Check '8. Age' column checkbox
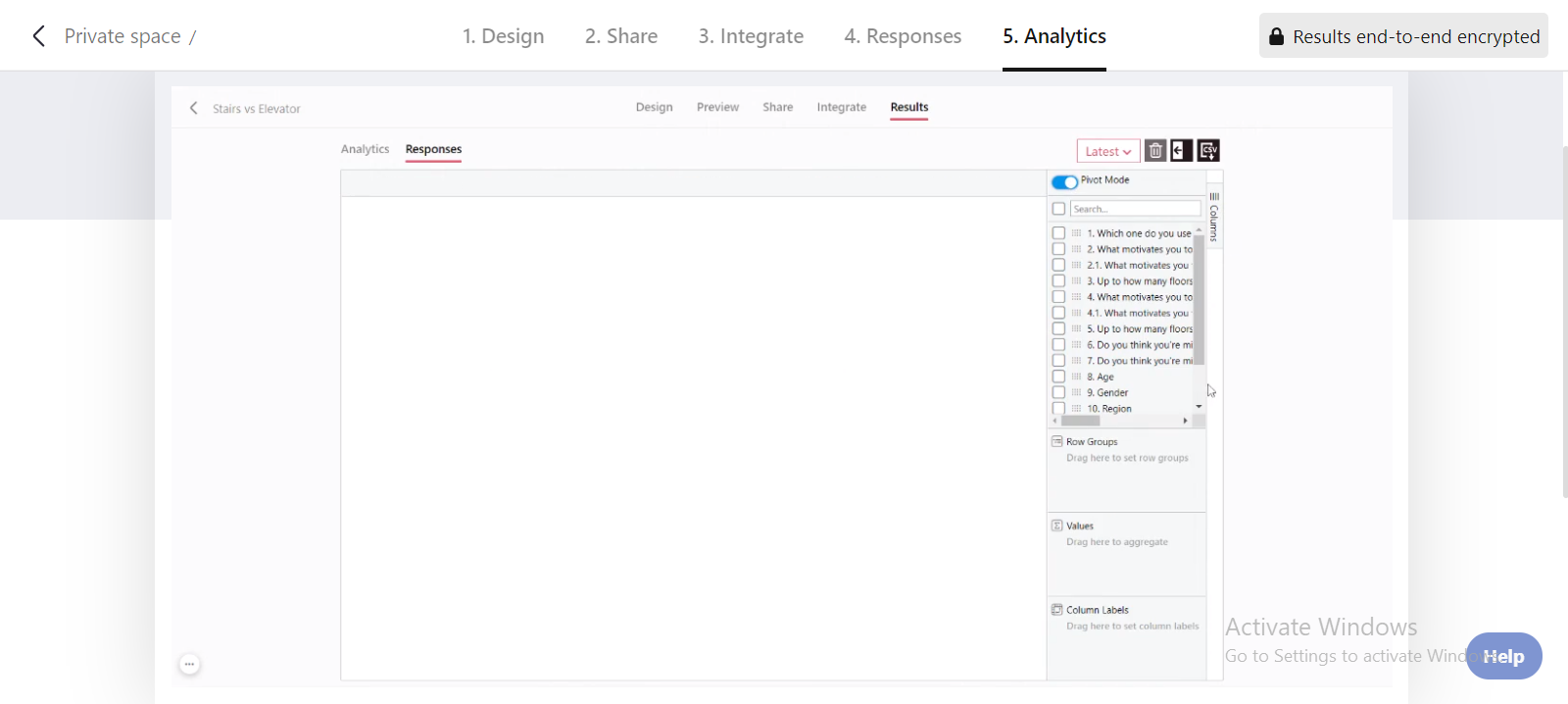The image size is (1568, 704). click(x=1058, y=377)
